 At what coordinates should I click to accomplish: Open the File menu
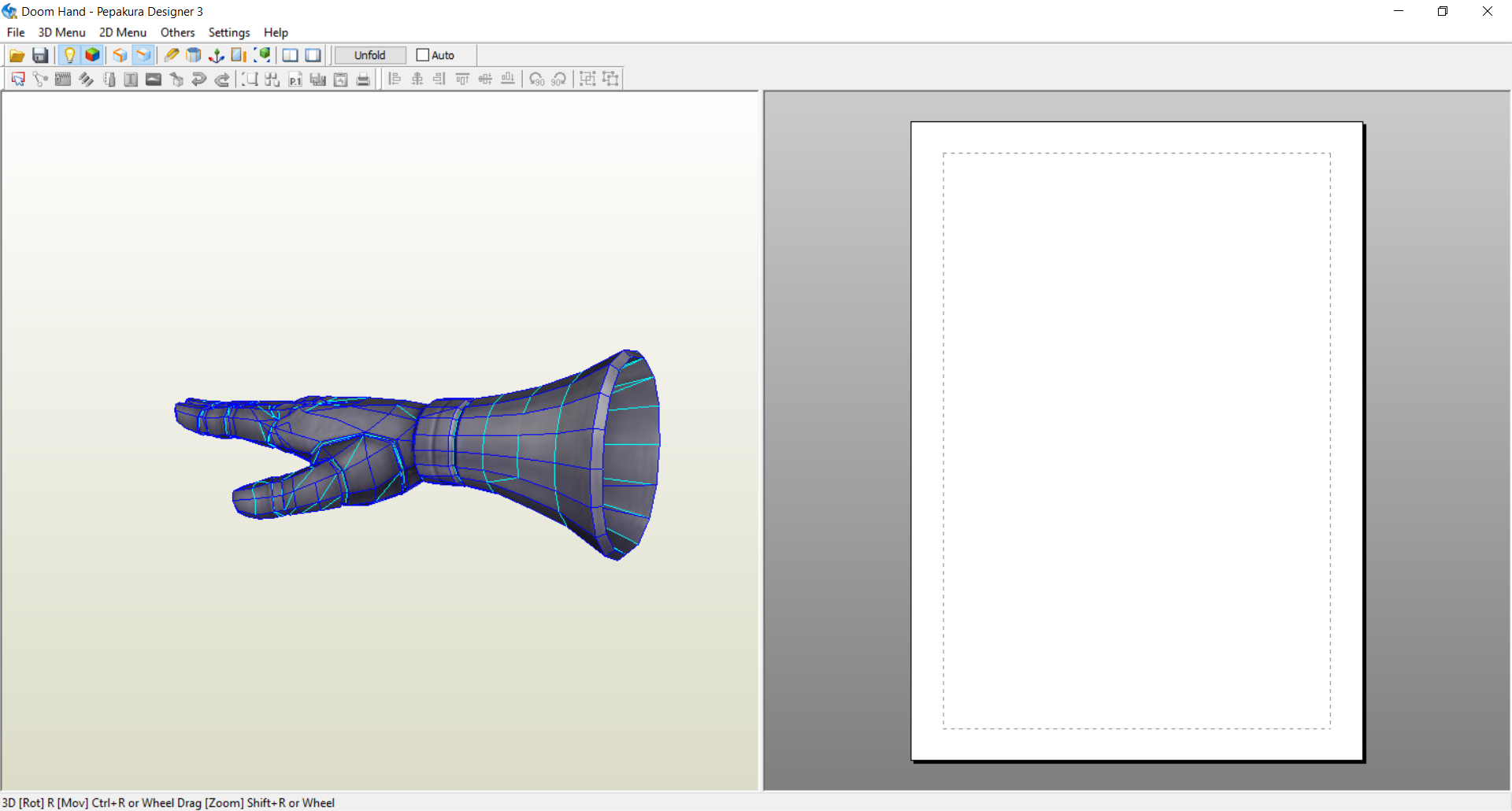[16, 32]
